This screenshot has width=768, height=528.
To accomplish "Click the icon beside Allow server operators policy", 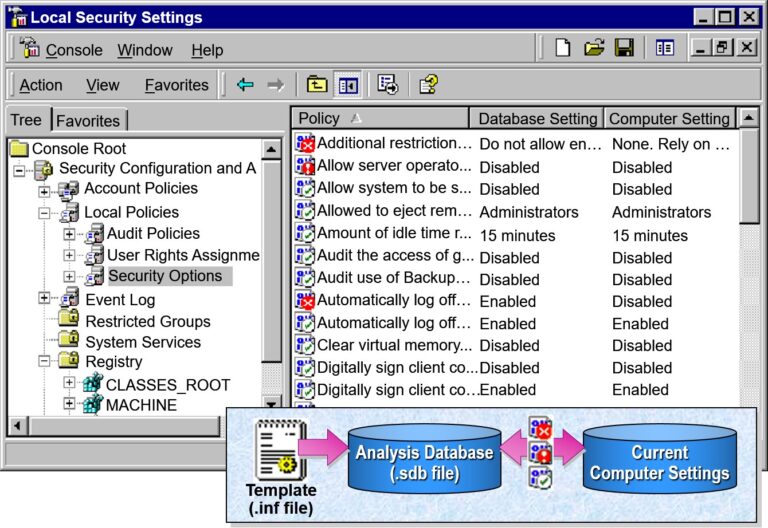I will tap(305, 166).
